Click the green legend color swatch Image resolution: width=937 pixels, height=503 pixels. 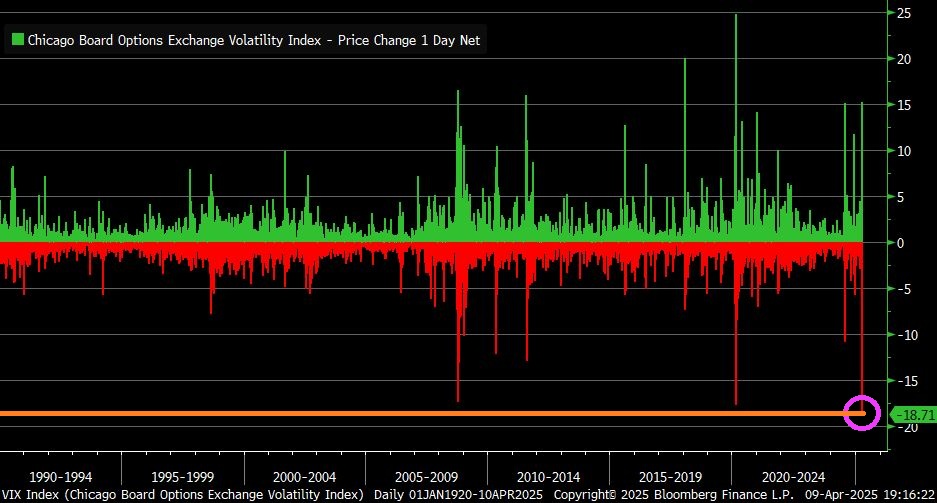(x=17, y=40)
